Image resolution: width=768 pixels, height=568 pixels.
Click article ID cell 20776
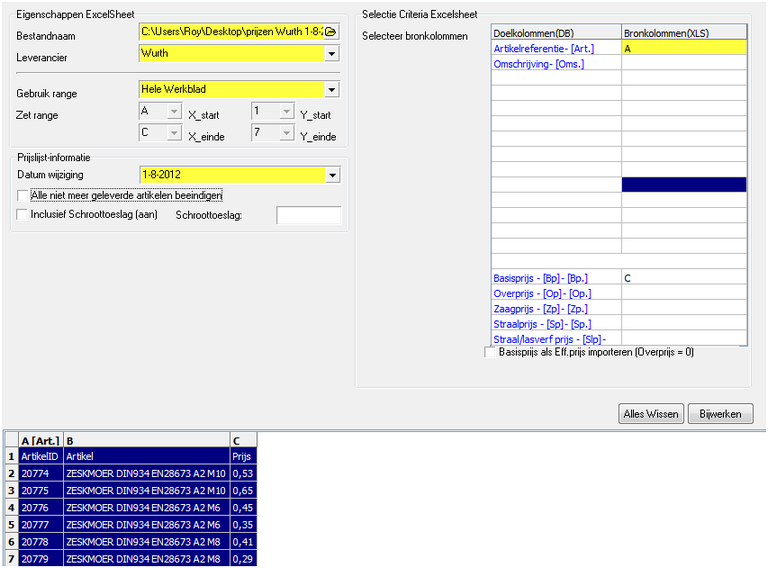[x=41, y=508]
